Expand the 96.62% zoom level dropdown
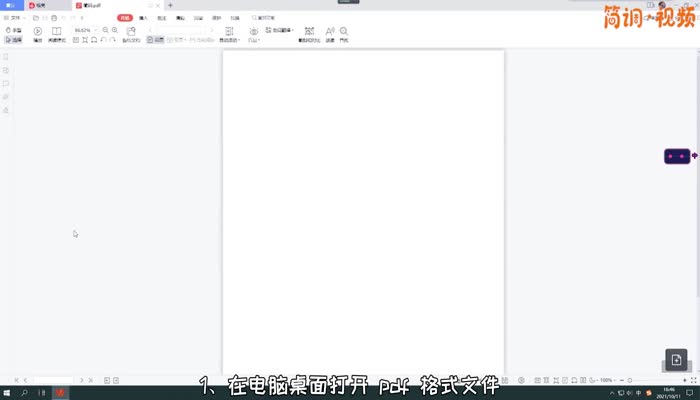The width and height of the screenshot is (700, 400). pyautogui.click(x=97, y=31)
